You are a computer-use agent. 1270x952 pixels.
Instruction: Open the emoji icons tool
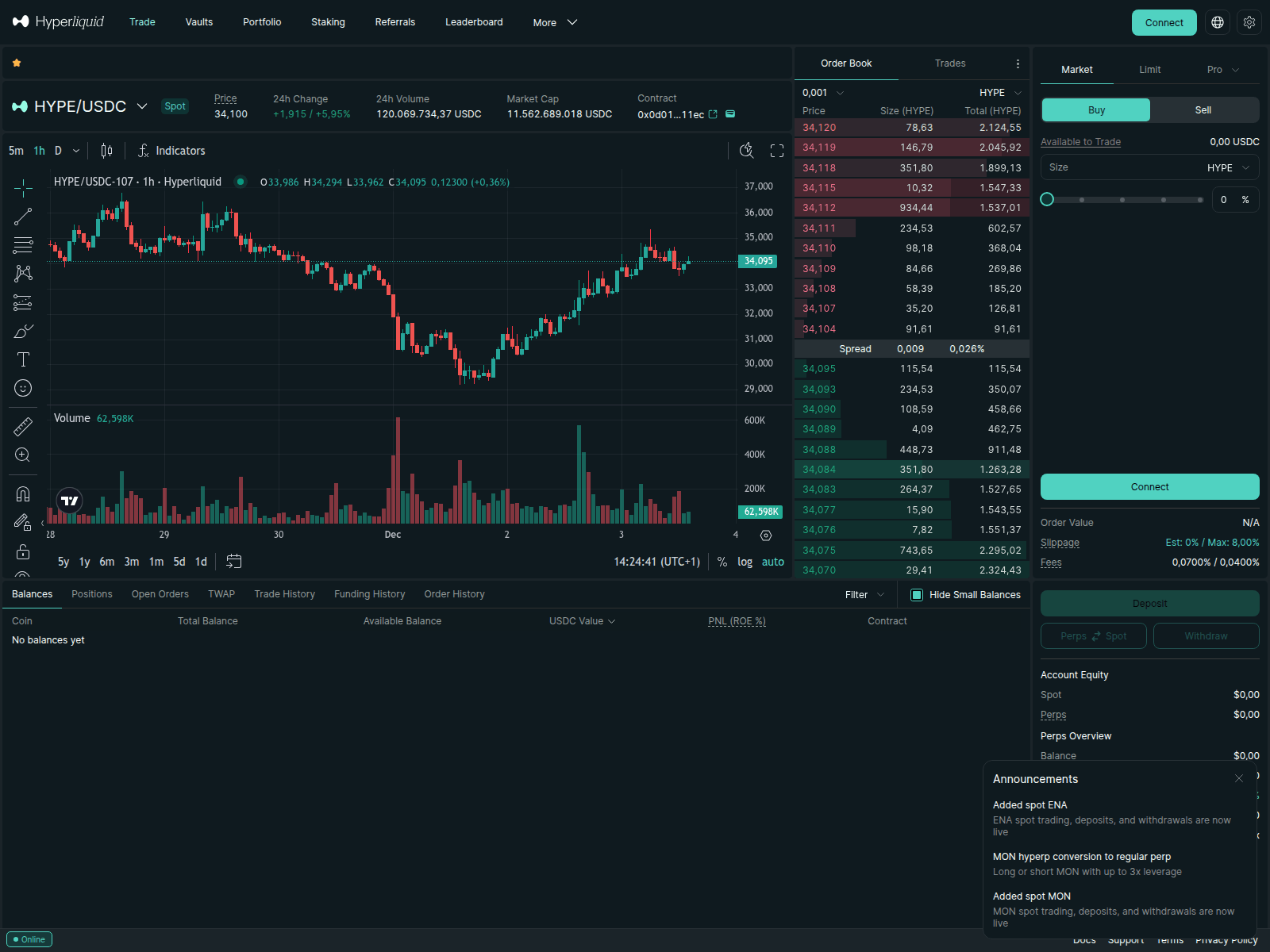(23, 388)
